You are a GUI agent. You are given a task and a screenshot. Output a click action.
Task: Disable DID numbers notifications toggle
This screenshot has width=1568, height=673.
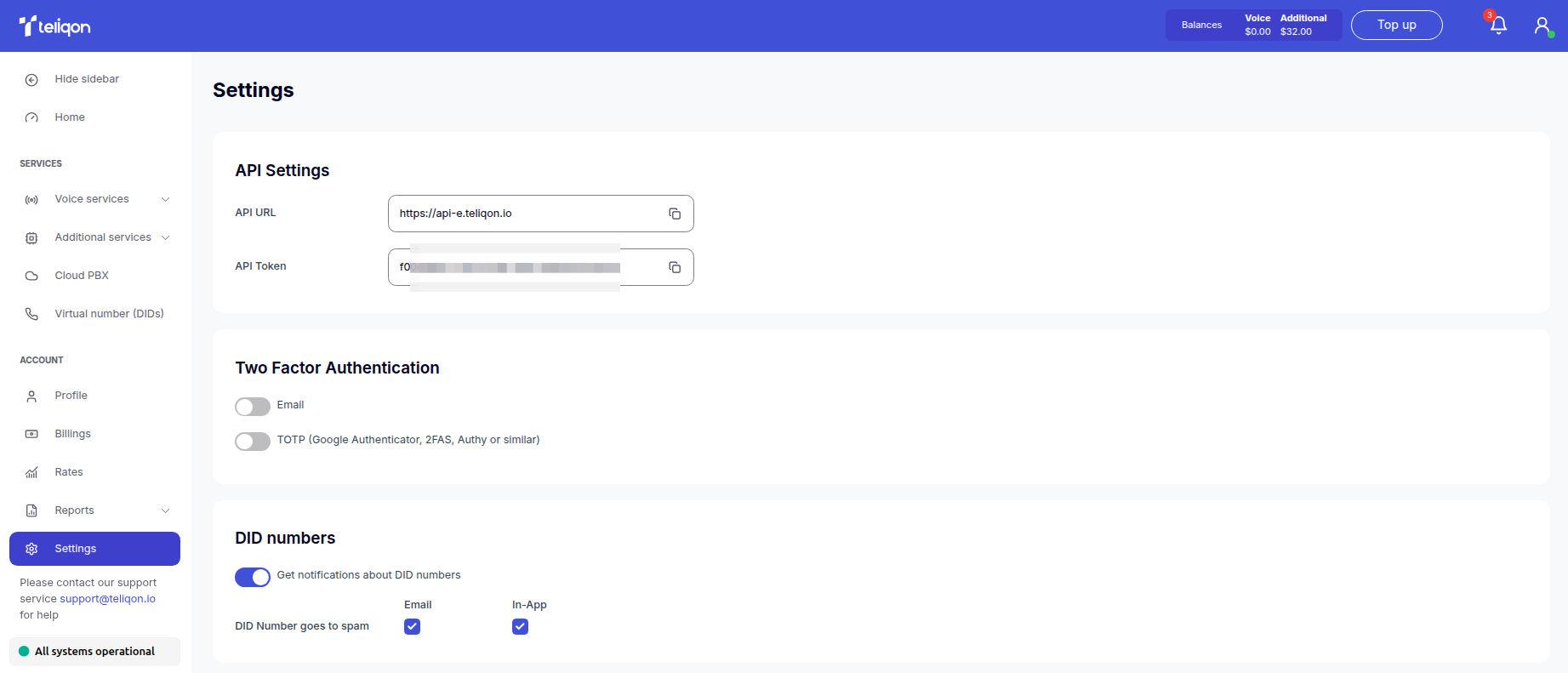pyautogui.click(x=253, y=577)
